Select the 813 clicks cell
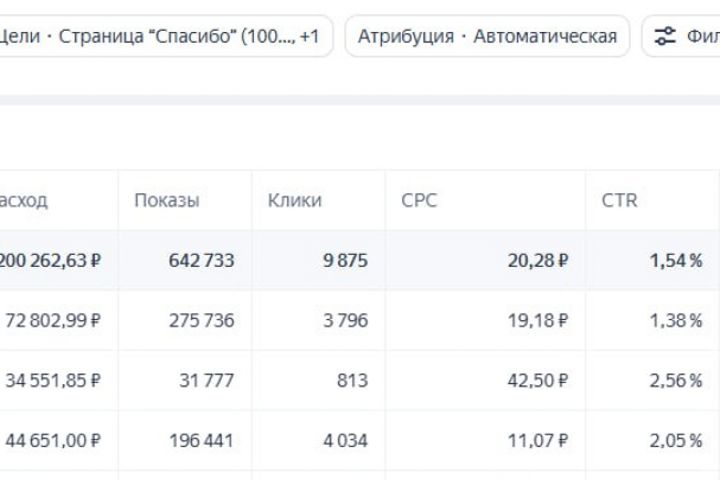 (352, 380)
